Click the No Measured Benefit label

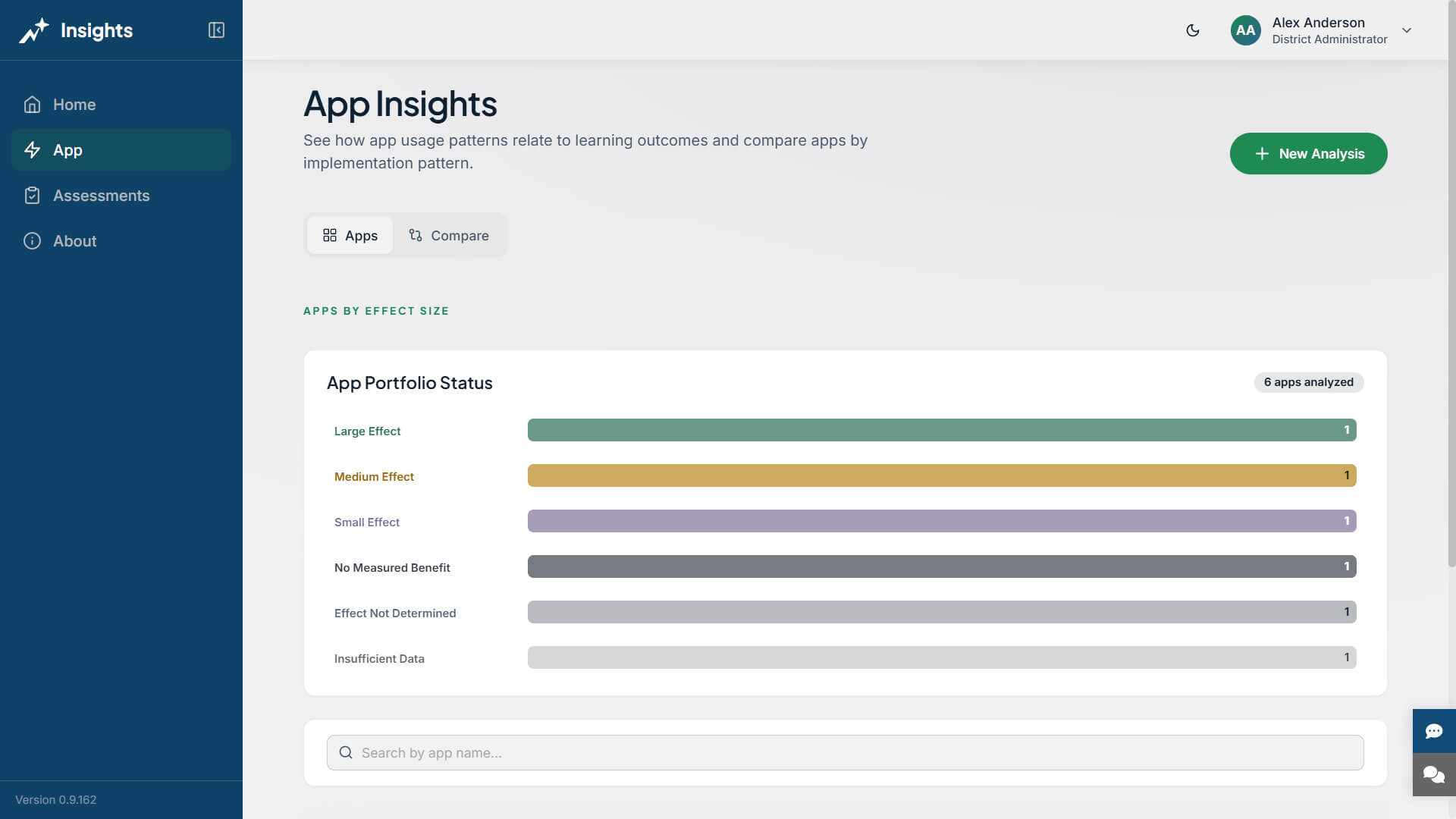392,567
